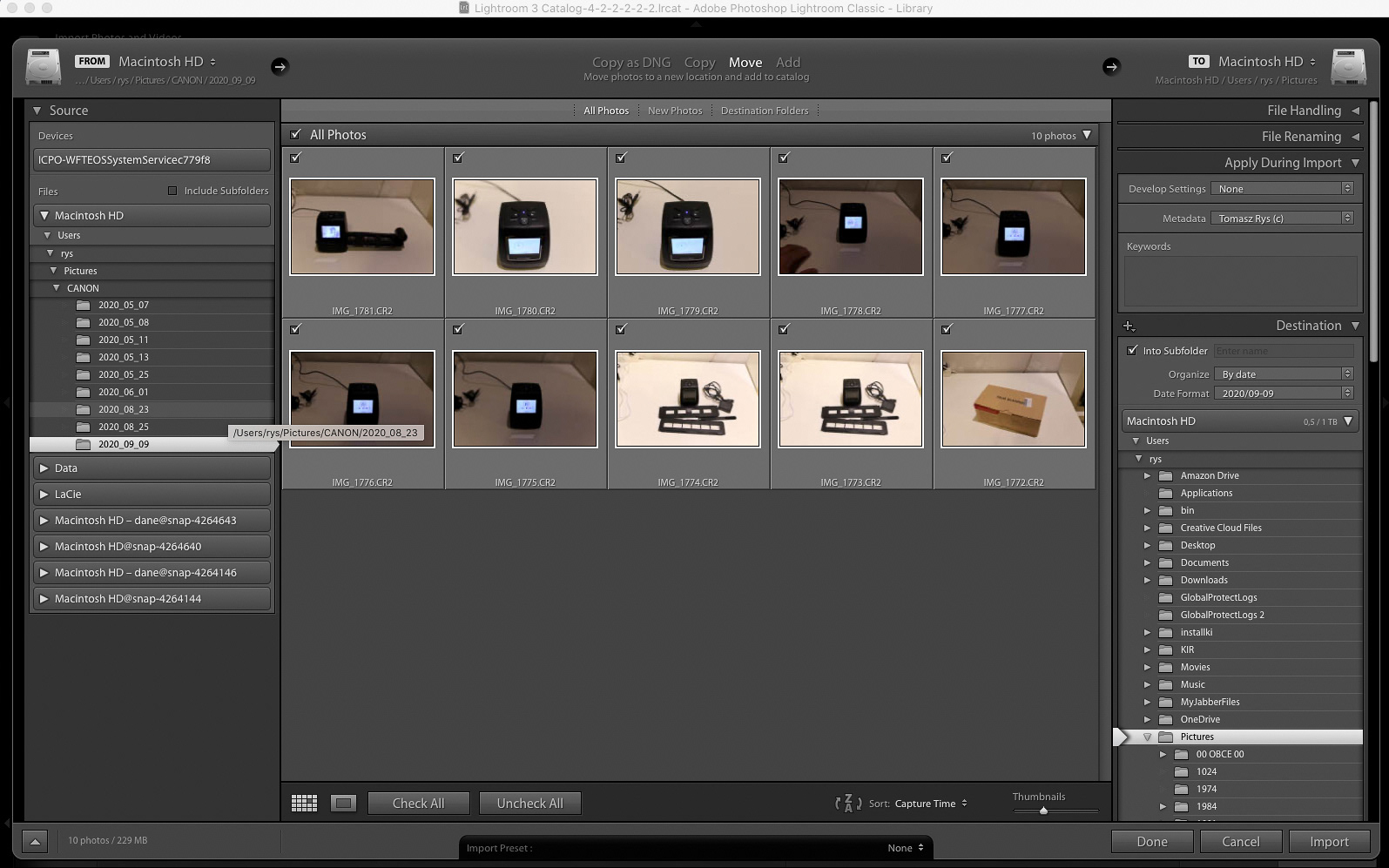Uncheck IMG_1777.CR2 photo checkbox
The height and width of the screenshot is (868, 1389).
click(947, 158)
